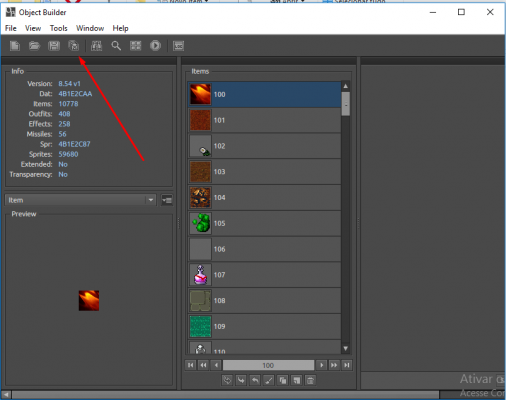
Task: Jump to the last item in the list
Action: click(x=347, y=365)
